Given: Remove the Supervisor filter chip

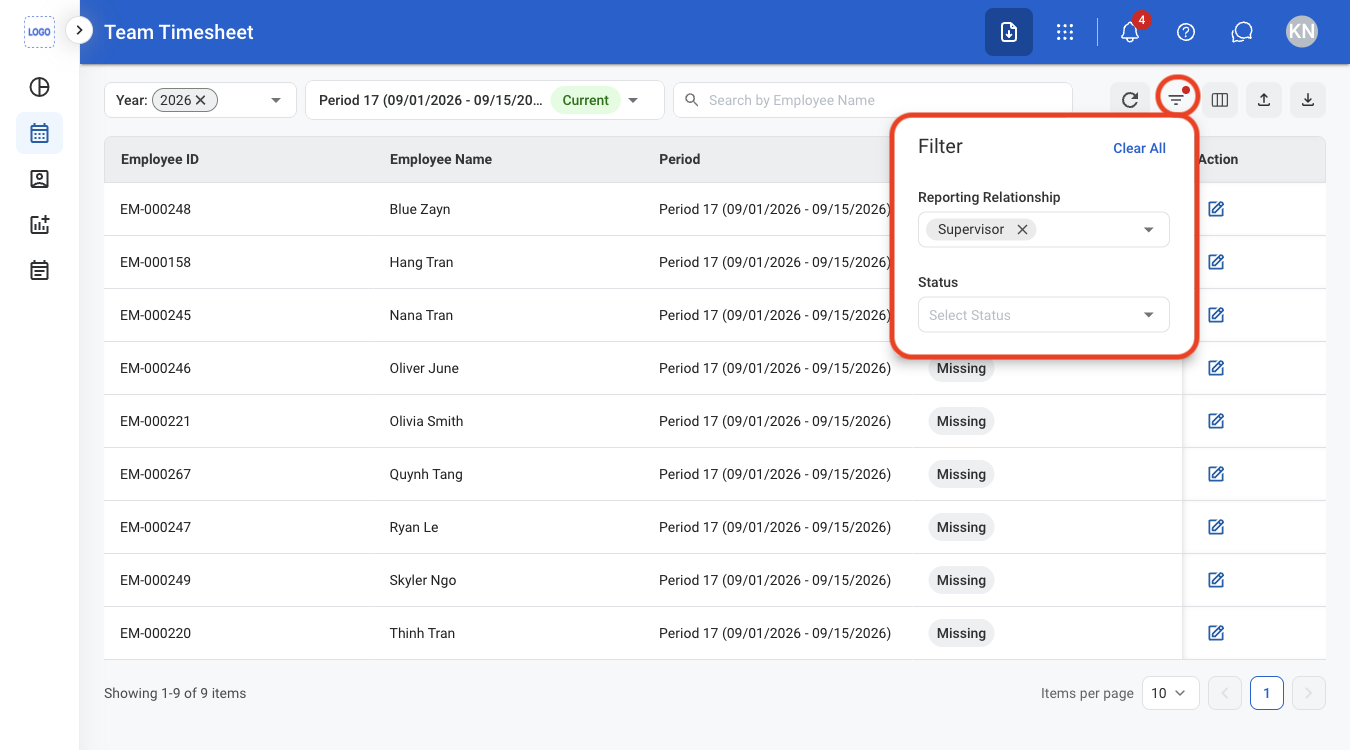Looking at the screenshot, I should (x=1022, y=229).
